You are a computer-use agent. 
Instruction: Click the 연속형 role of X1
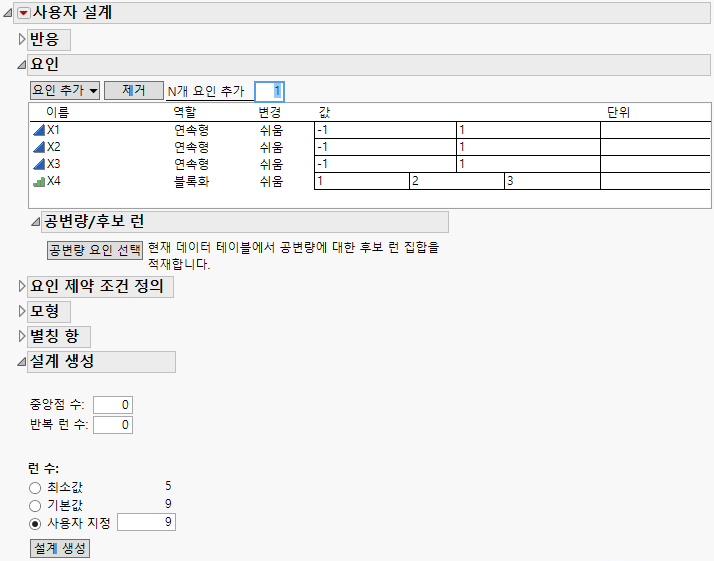(191, 130)
